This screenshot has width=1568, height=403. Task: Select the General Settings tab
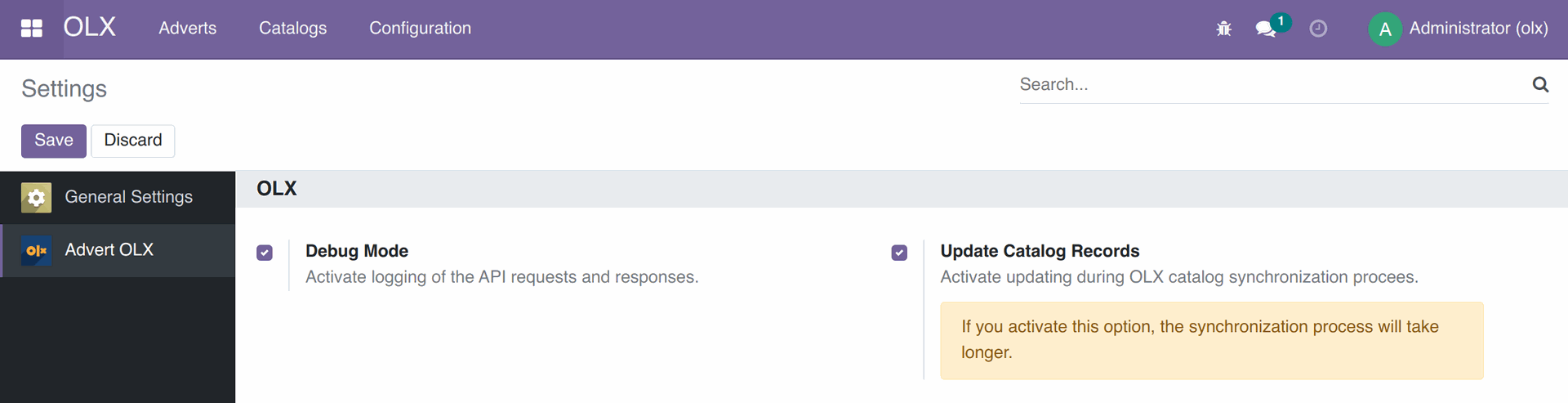coord(118,197)
